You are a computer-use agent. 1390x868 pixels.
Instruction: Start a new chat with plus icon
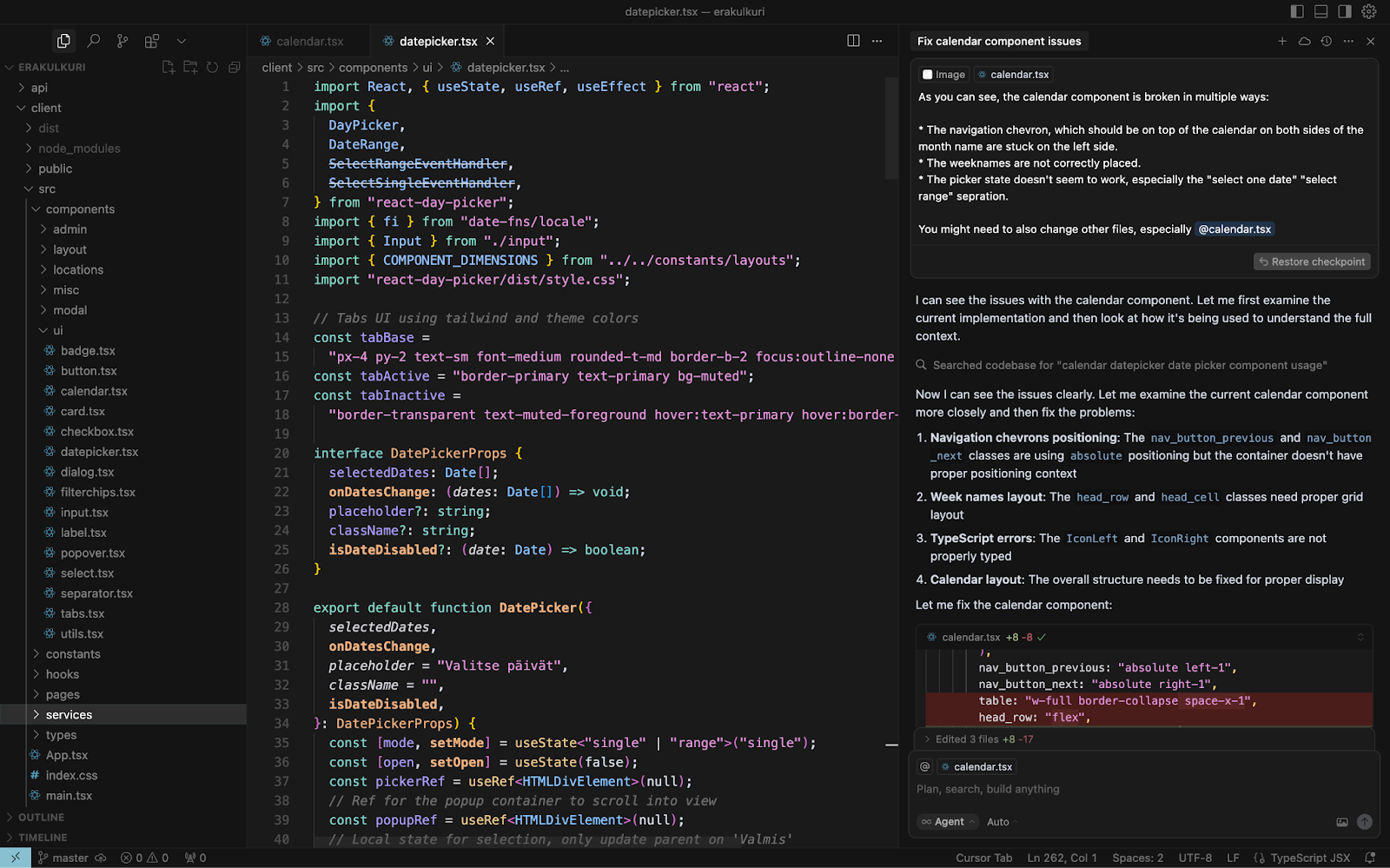click(1282, 41)
